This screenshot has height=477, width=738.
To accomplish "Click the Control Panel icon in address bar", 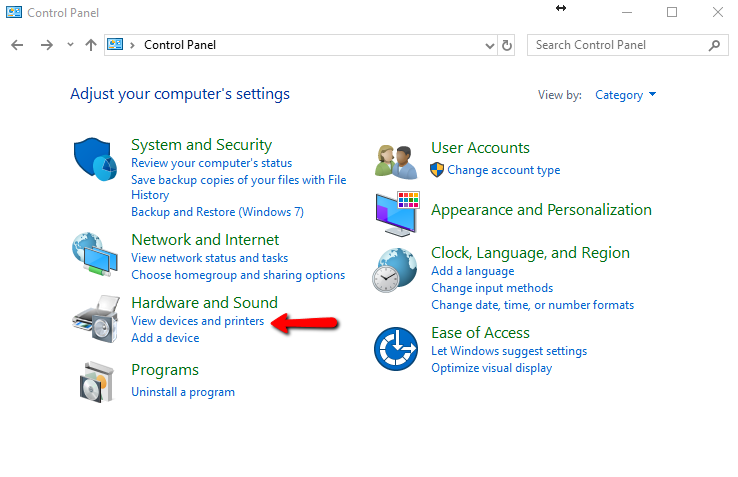I will 115,45.
